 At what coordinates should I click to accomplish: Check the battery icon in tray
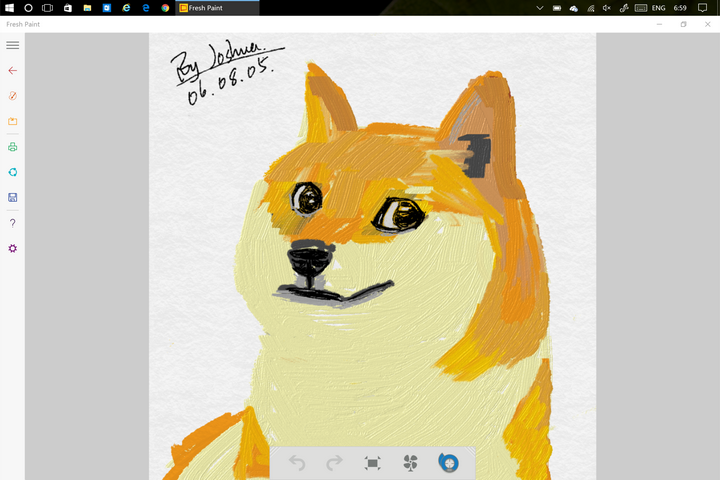[557, 8]
